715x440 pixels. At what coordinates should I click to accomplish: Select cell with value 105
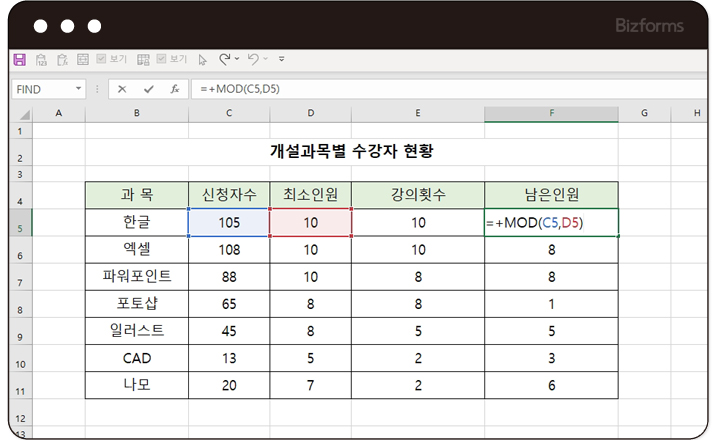[x=229, y=223]
